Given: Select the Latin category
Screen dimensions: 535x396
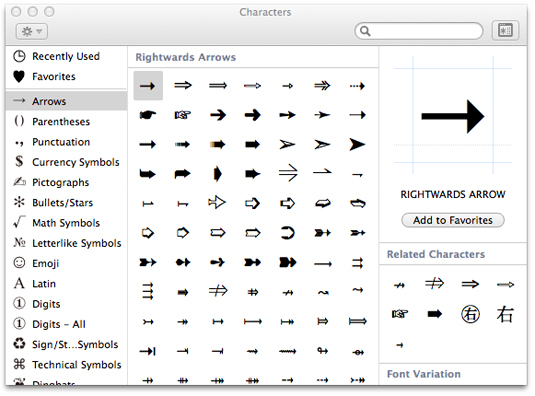Looking at the screenshot, I should (x=66, y=283).
